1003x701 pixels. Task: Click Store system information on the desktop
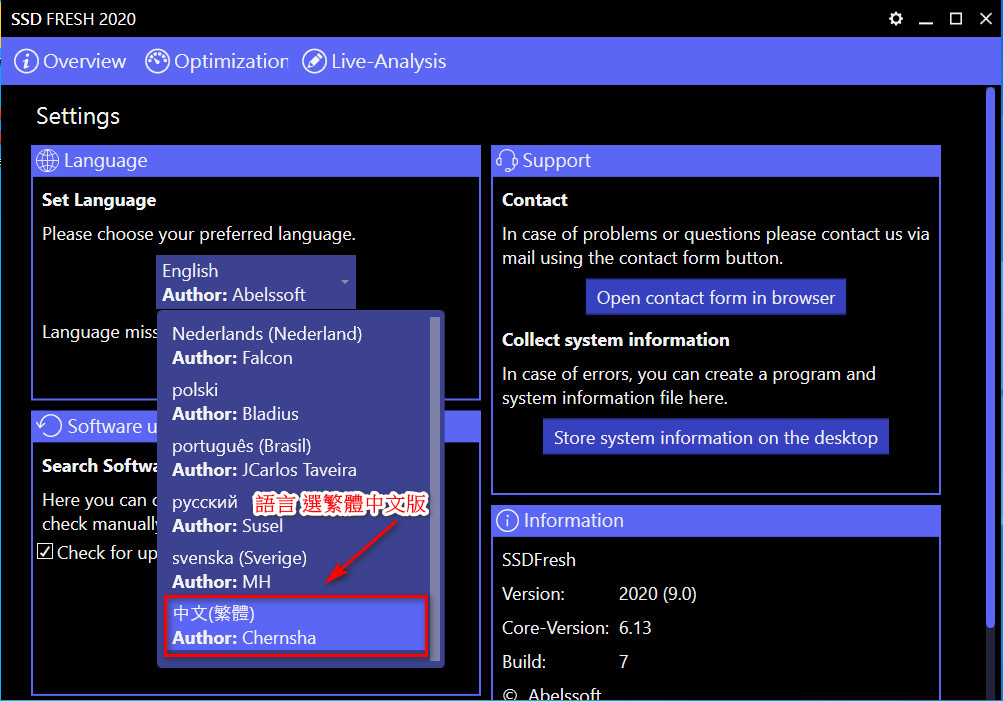pyautogui.click(x=716, y=437)
